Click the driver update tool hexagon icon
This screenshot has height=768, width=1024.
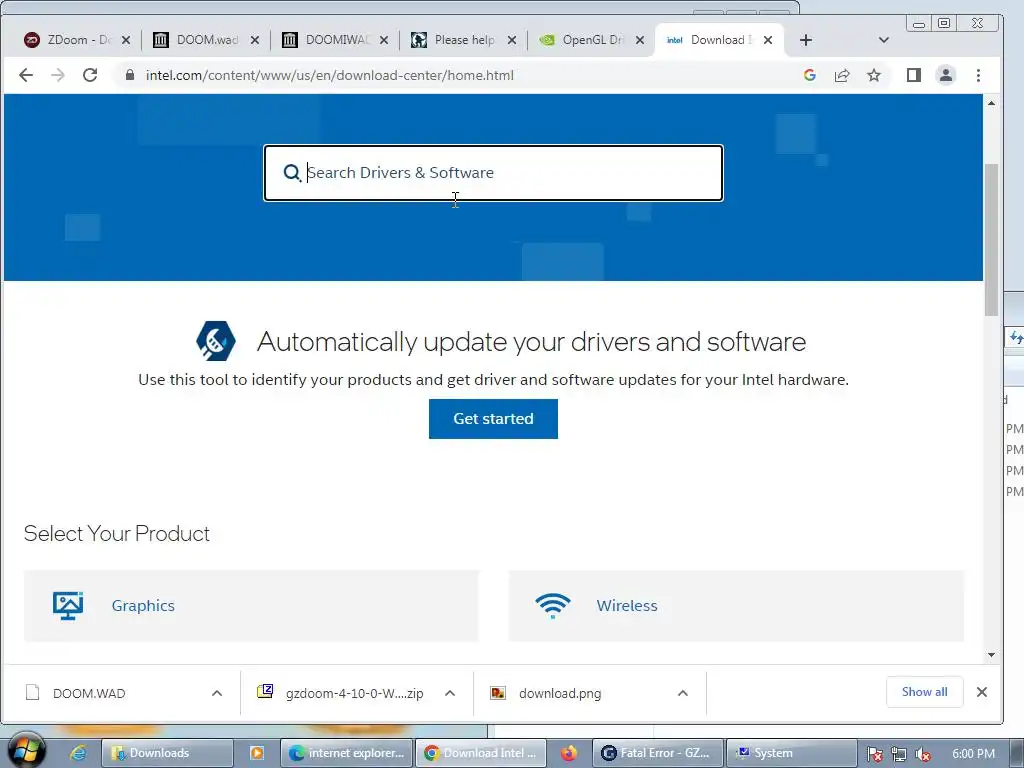coord(216,341)
